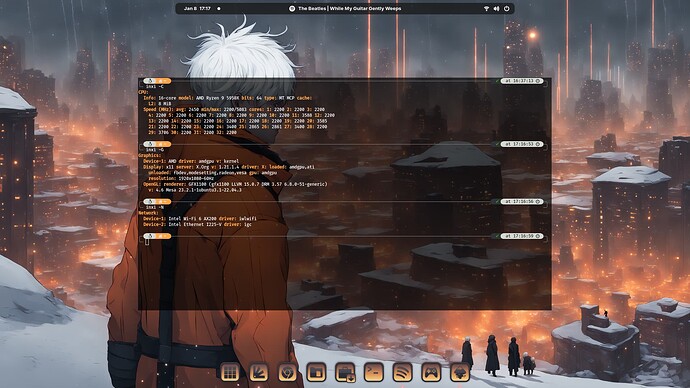690x388 pixels.
Task: Click the "inxi -G" command text
Action: (154, 150)
